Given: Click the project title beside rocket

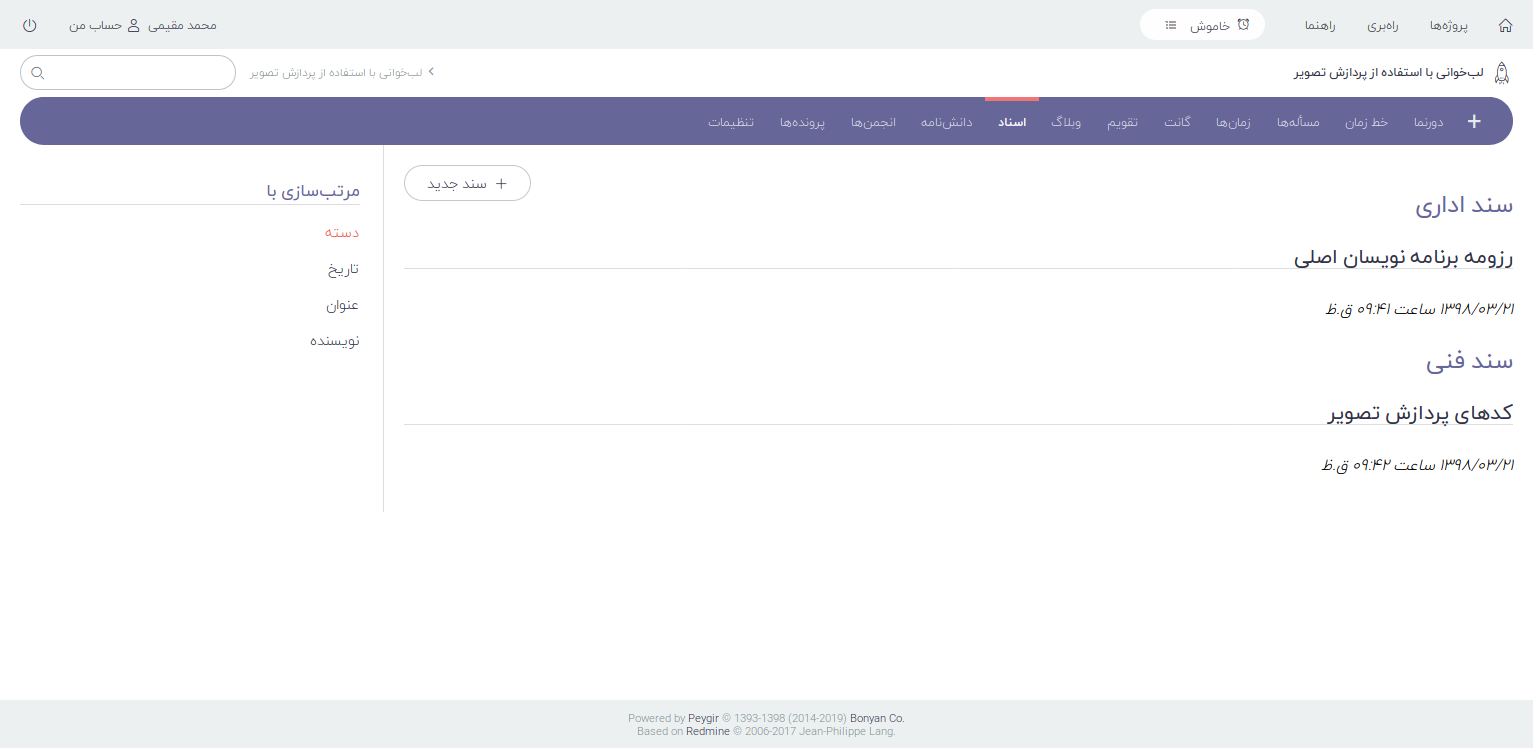Looking at the screenshot, I should coord(1389,73).
